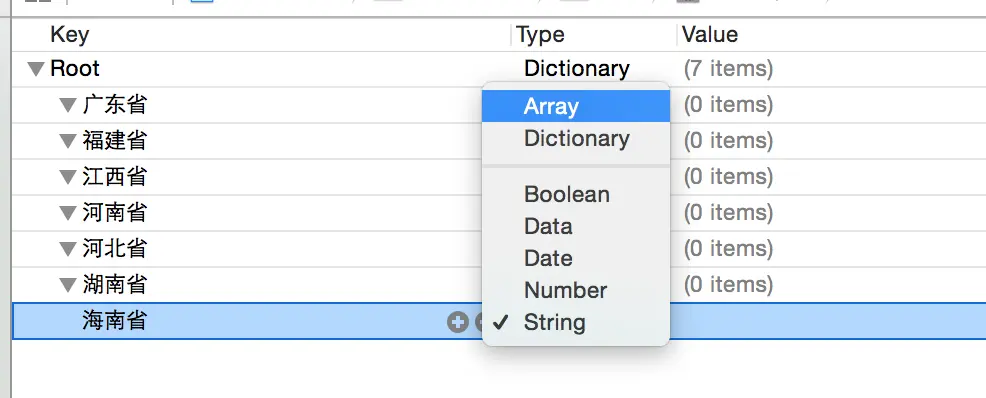Viewport: 986px width, 398px height.
Task: Click the Type column header
Action: coord(540,34)
